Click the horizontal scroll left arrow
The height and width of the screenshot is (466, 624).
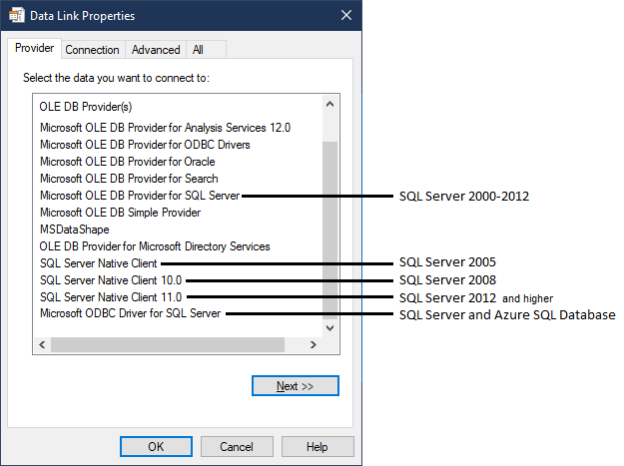(x=42, y=345)
